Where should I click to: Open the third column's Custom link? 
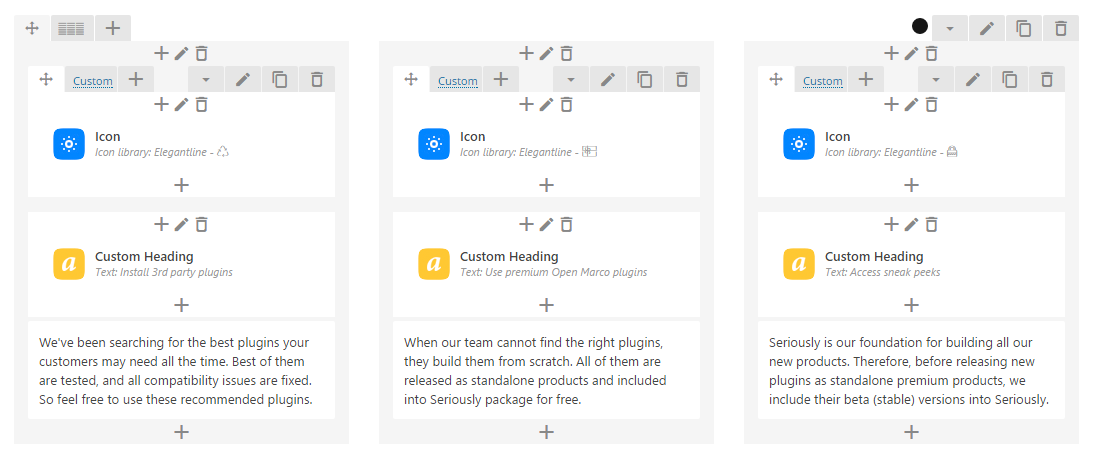(823, 81)
